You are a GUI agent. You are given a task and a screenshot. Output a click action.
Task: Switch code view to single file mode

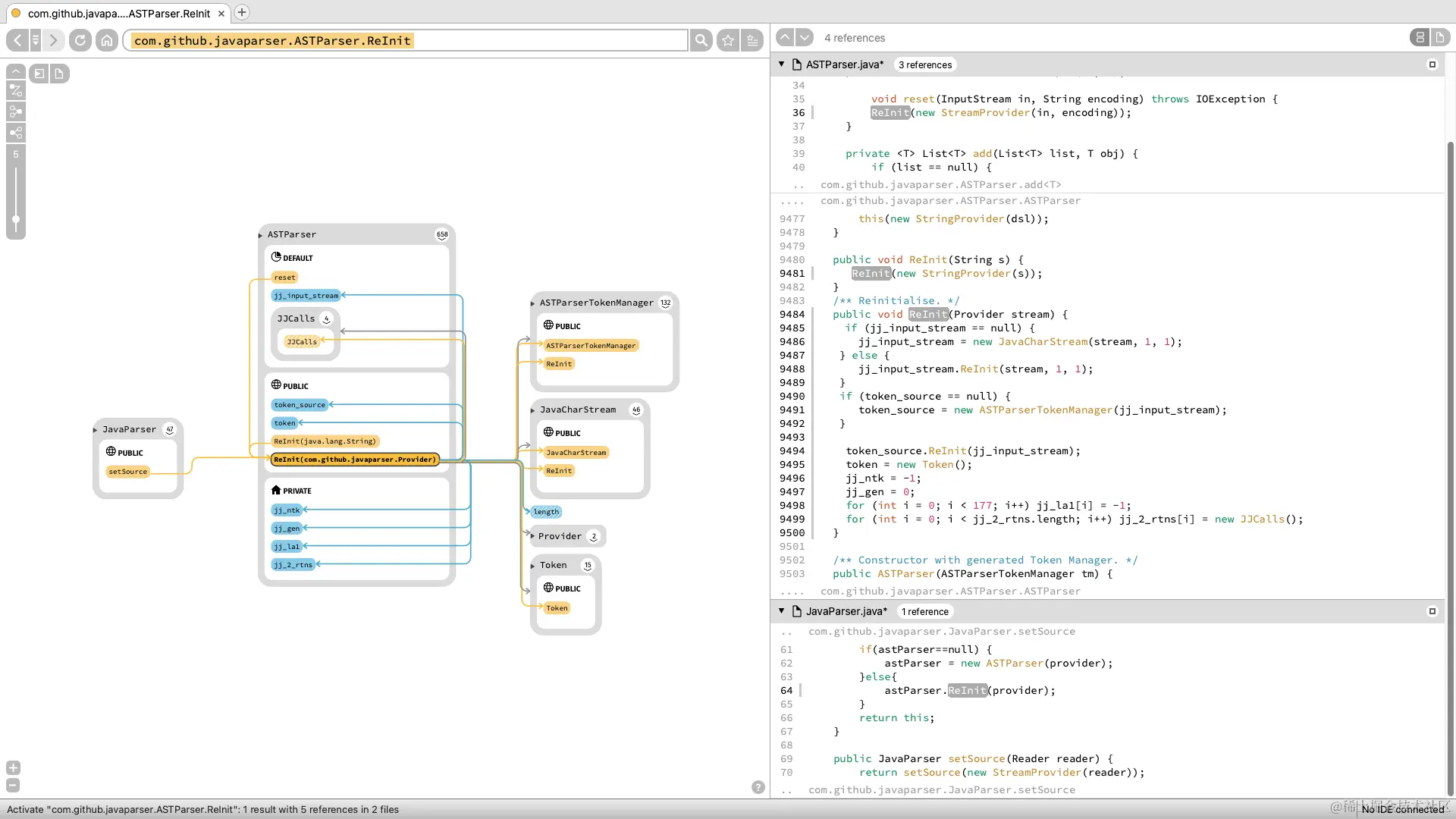coord(1439,37)
